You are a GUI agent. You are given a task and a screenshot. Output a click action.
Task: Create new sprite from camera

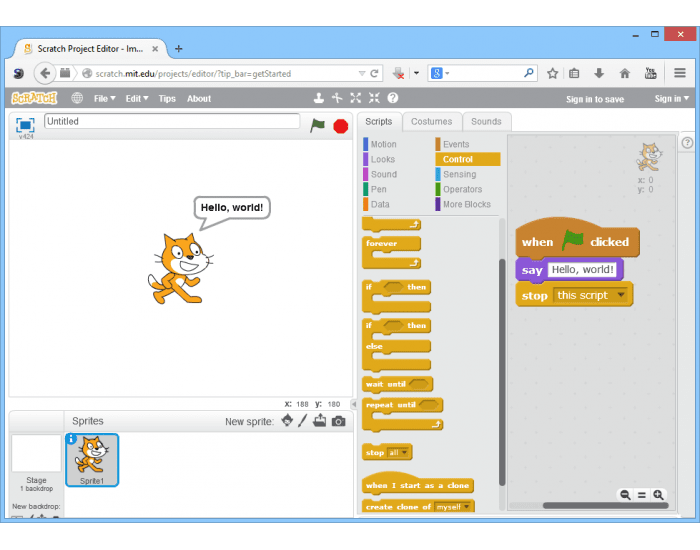tap(338, 421)
